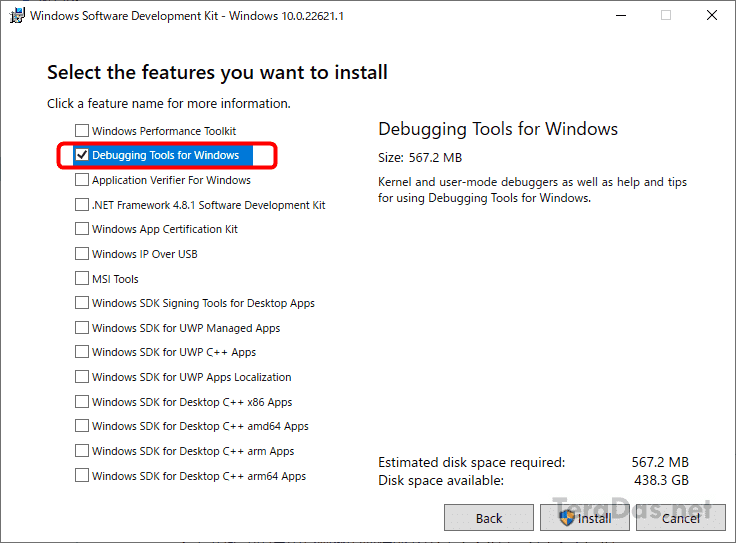736x543 pixels.
Task: Check Windows SDK for UWP Managed Apps
Action: click(82, 328)
